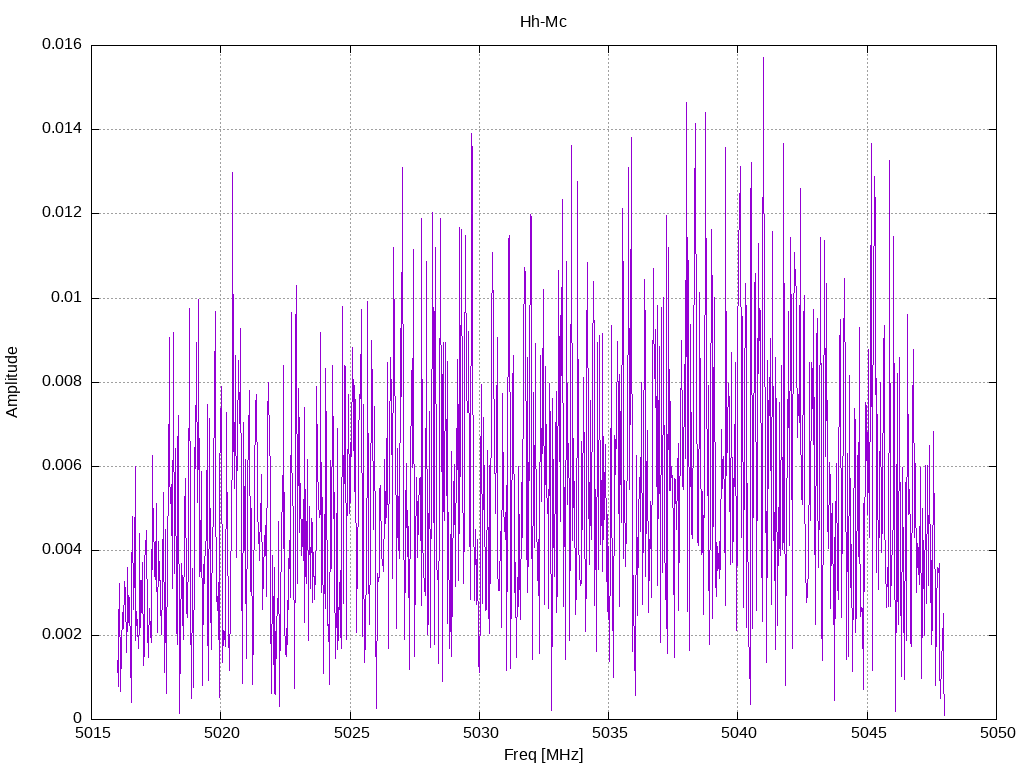The image size is (1024, 768).
Task: Click the y-axis value 0.01
Action: 67,298
